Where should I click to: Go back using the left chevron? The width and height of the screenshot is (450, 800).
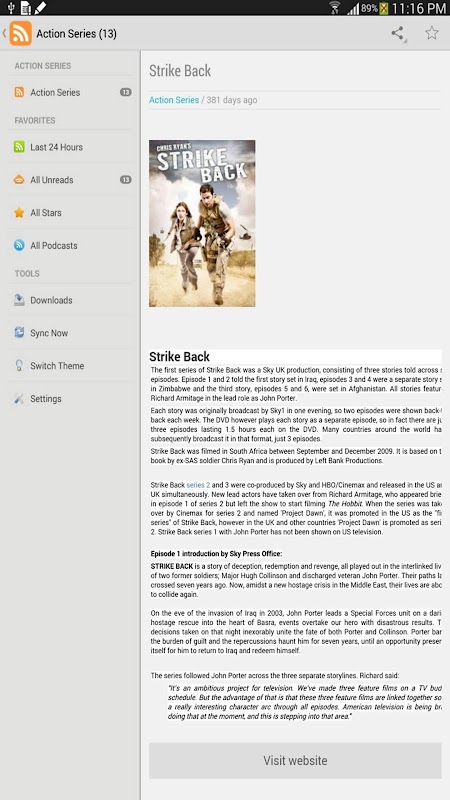pyautogui.click(x=4, y=34)
